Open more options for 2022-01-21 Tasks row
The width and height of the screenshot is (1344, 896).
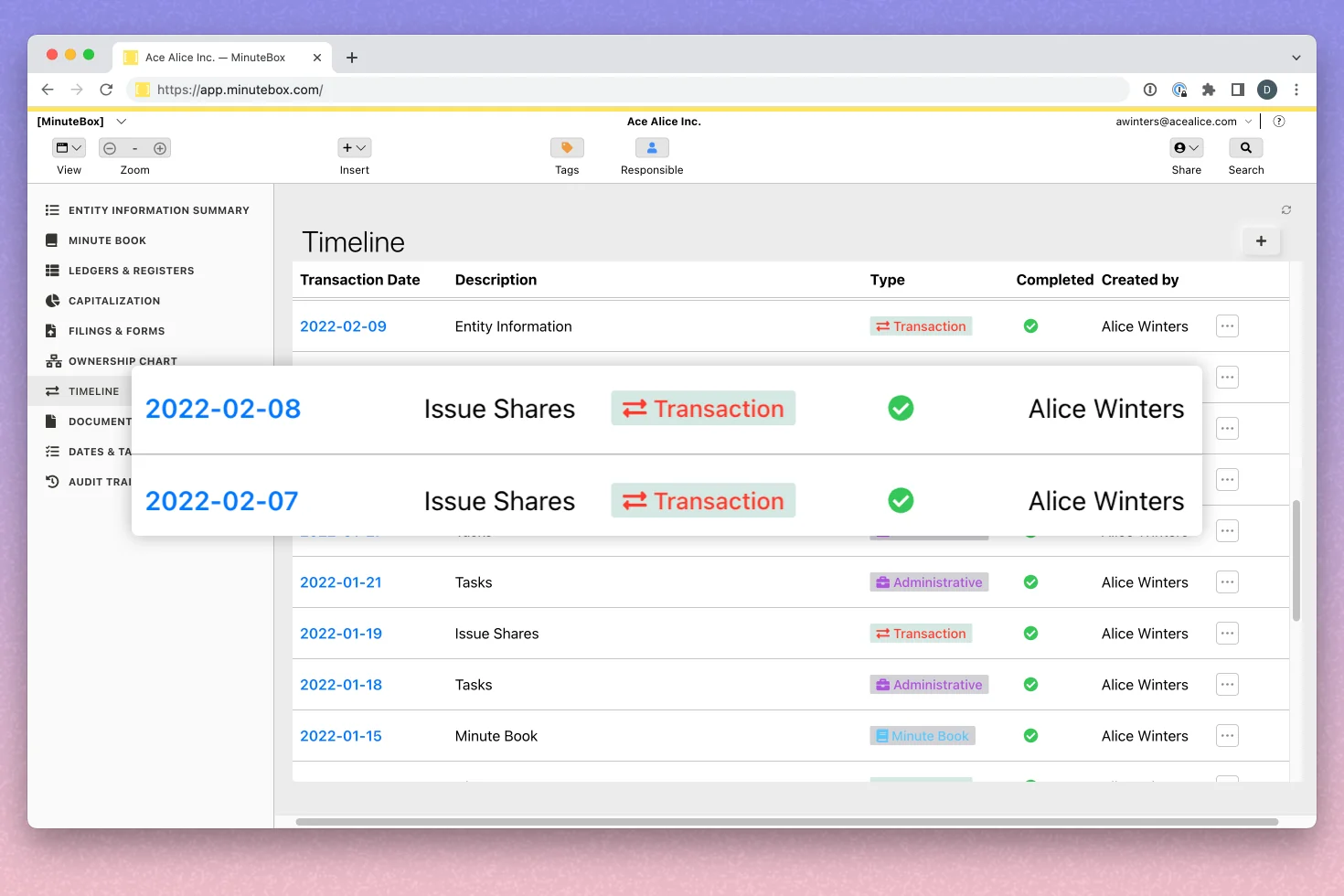[x=1227, y=582]
